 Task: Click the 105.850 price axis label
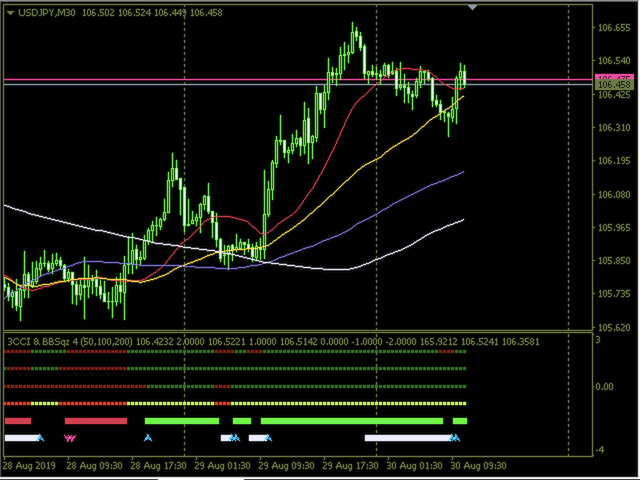pos(614,260)
